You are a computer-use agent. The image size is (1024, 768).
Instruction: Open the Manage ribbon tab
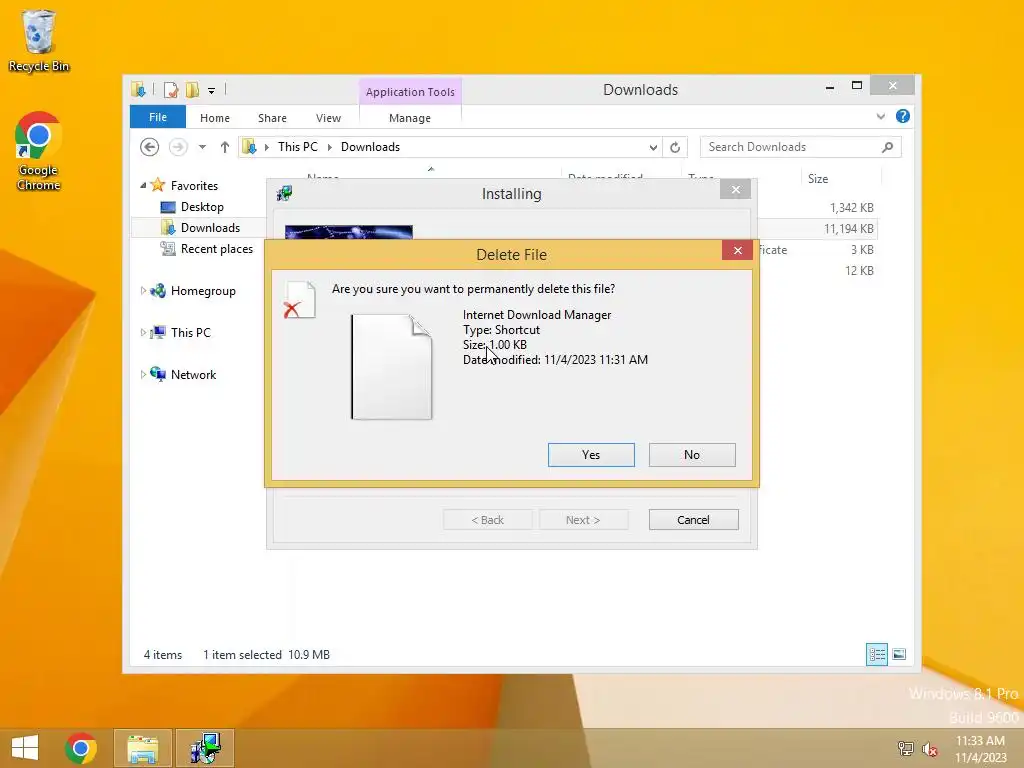(x=409, y=118)
